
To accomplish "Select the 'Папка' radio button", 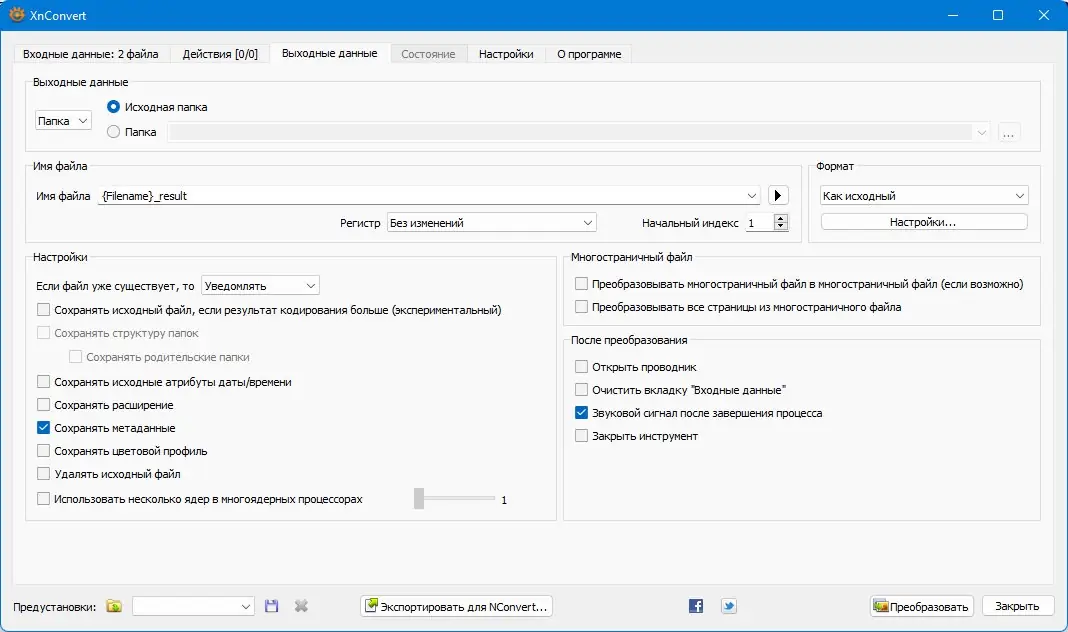I will pos(114,131).
